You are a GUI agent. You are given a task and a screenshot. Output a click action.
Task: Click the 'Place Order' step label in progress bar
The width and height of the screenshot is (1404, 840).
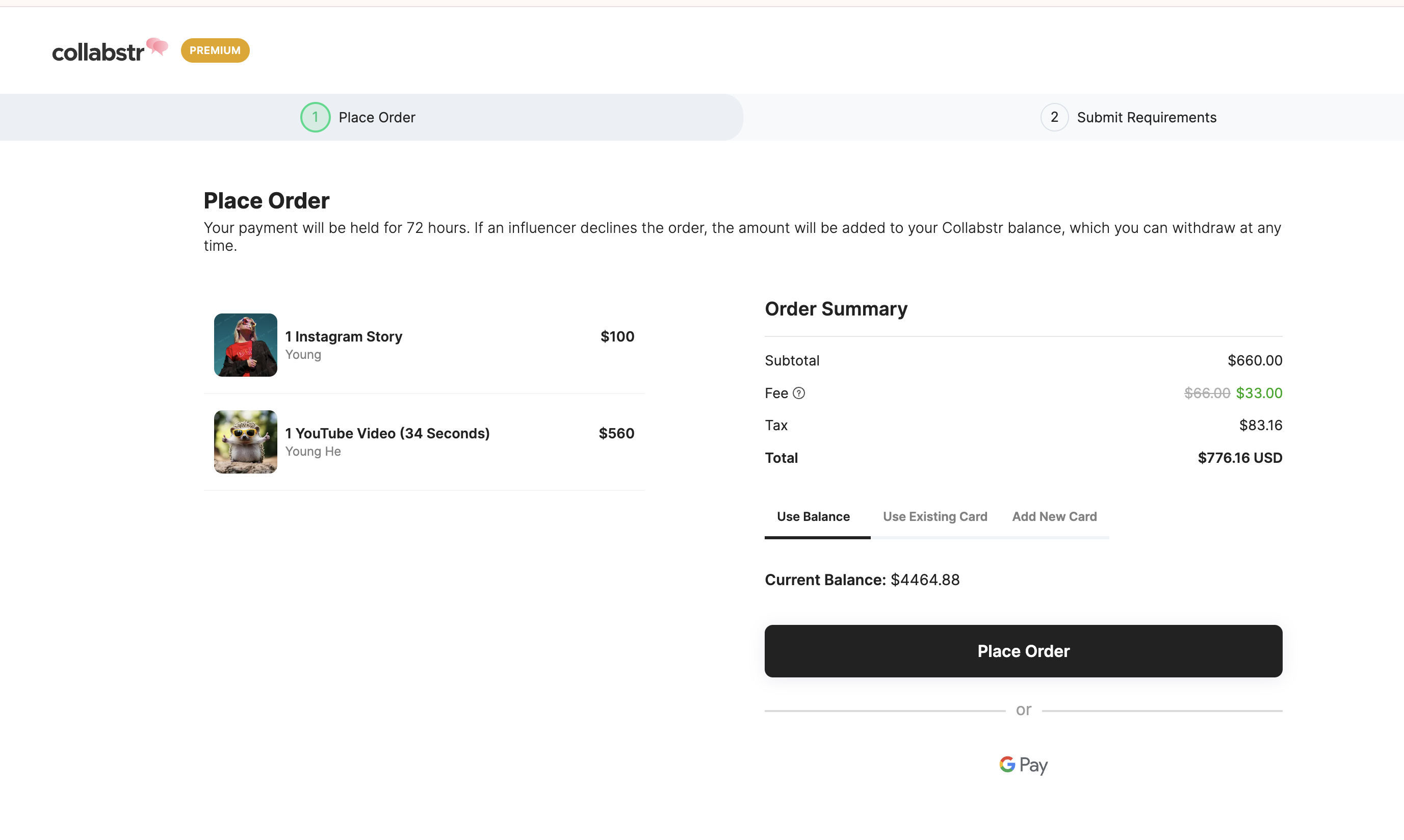377,117
